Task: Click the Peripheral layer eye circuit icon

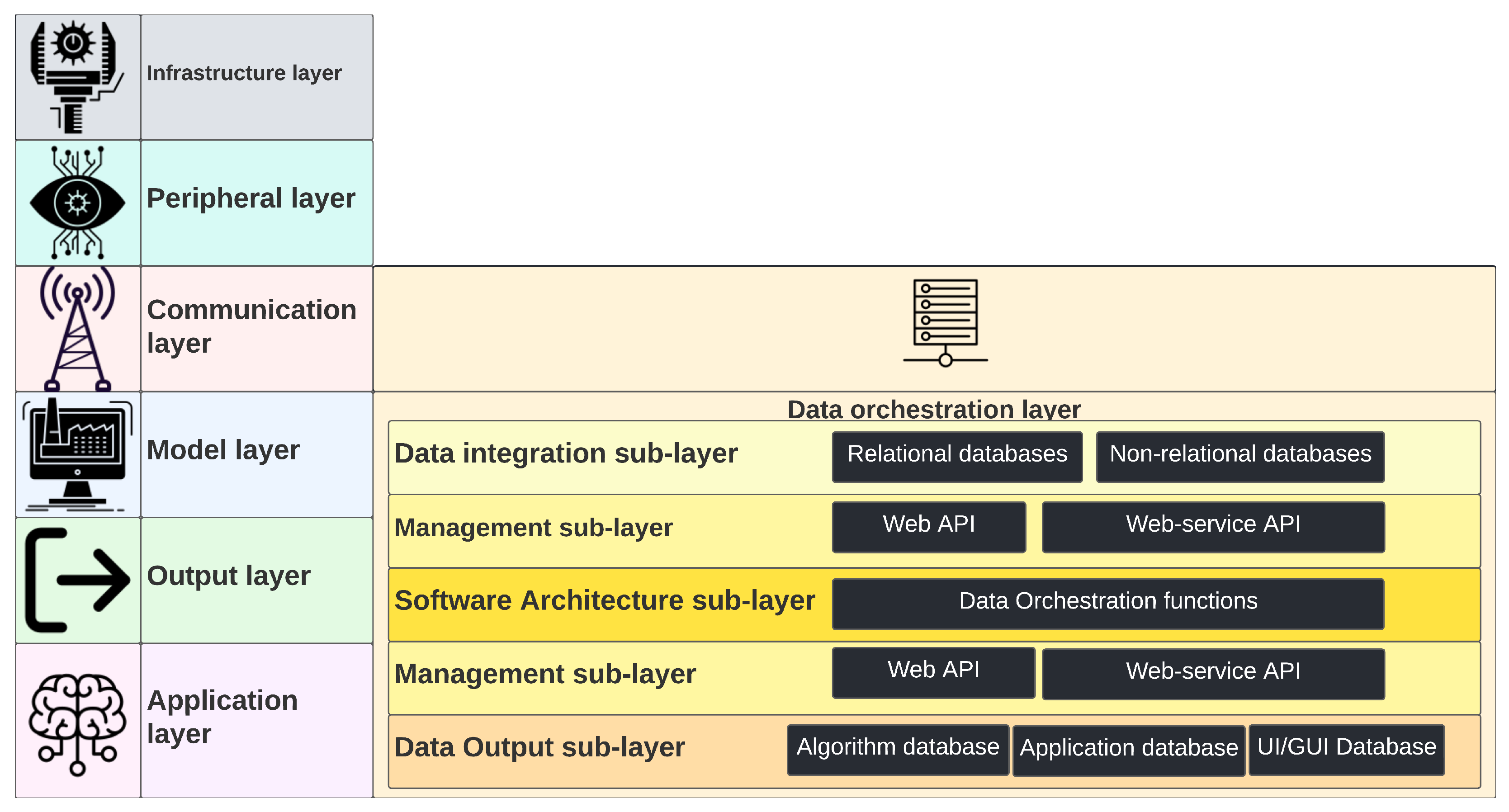Action: [x=77, y=203]
